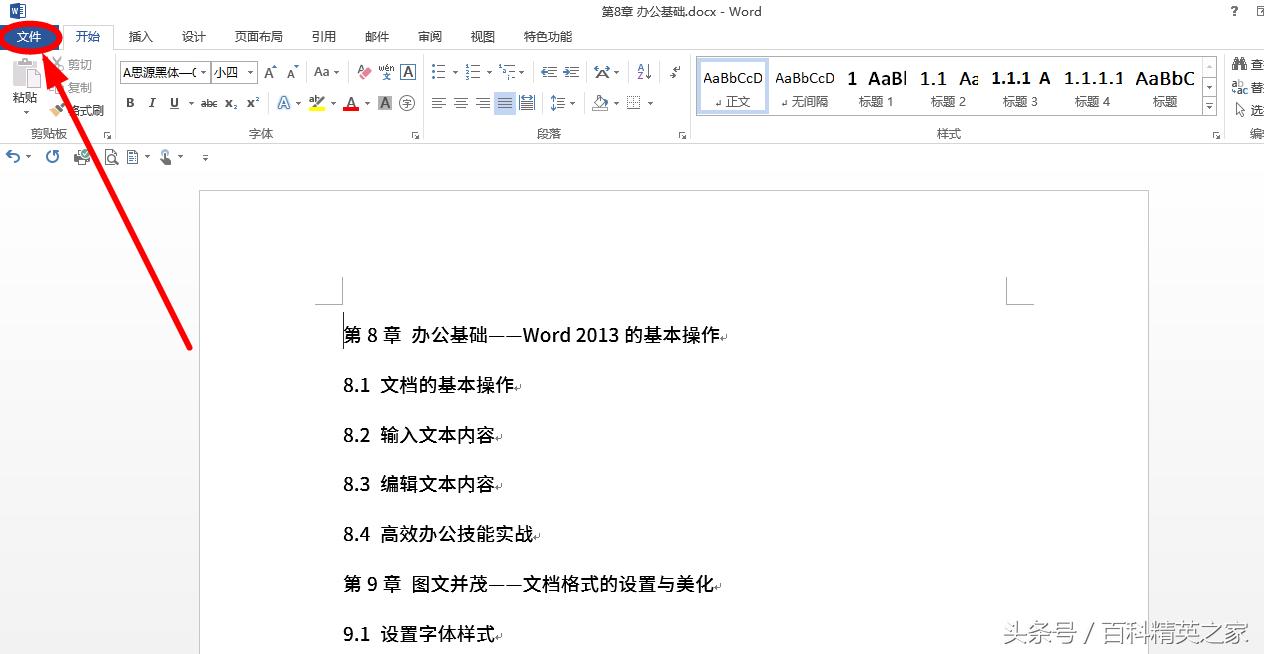Click the bullets list icon
1264x654 pixels.
(x=437, y=72)
